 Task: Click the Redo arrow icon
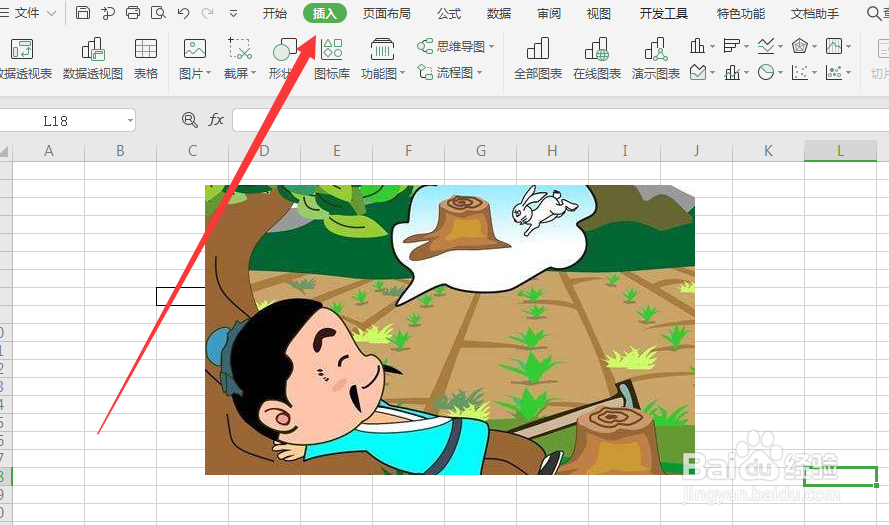[x=208, y=13]
